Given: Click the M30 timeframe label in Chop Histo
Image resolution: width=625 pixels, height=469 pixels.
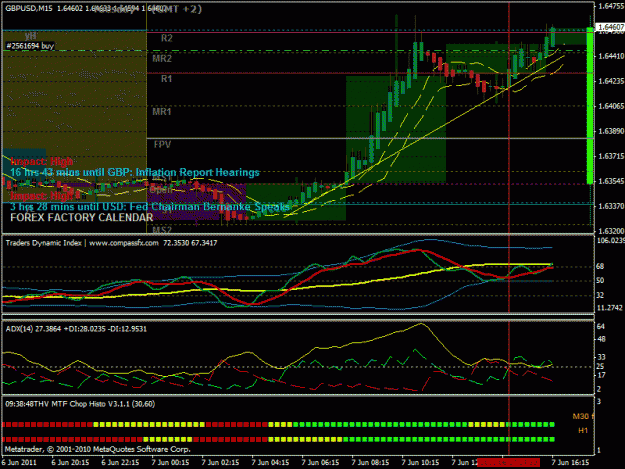Looking at the screenshot, I should (581, 416).
